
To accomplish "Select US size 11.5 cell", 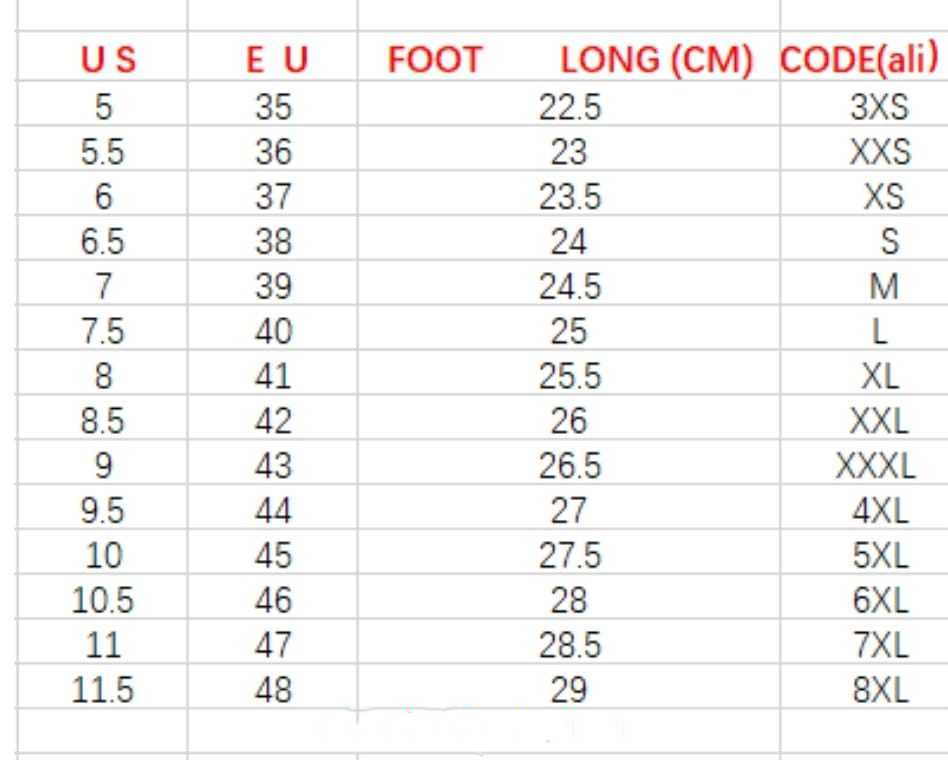I will (x=104, y=690).
